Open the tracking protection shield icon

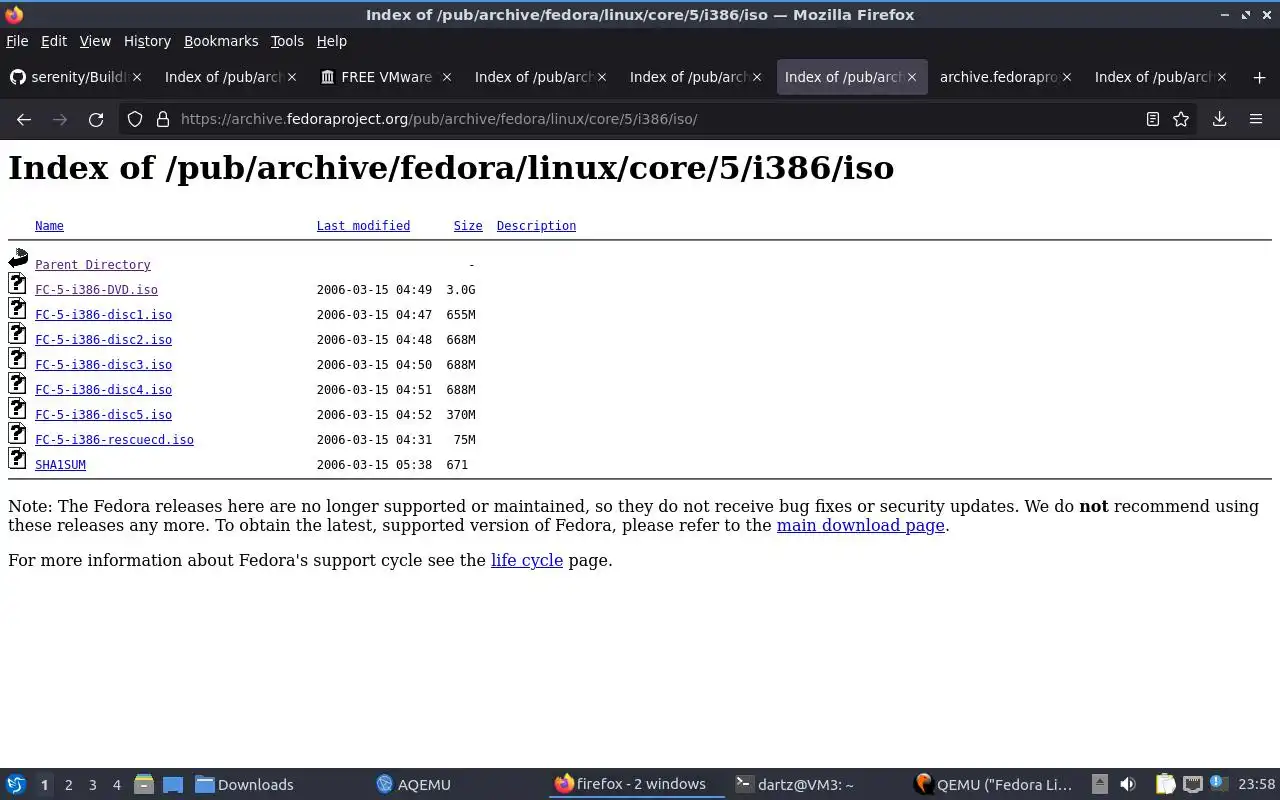coord(135,119)
